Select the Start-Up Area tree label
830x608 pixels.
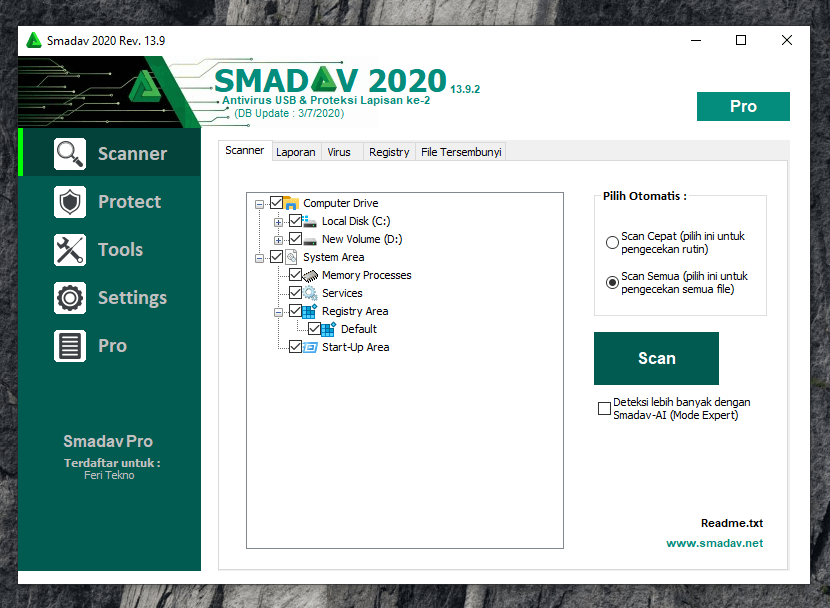(x=356, y=347)
